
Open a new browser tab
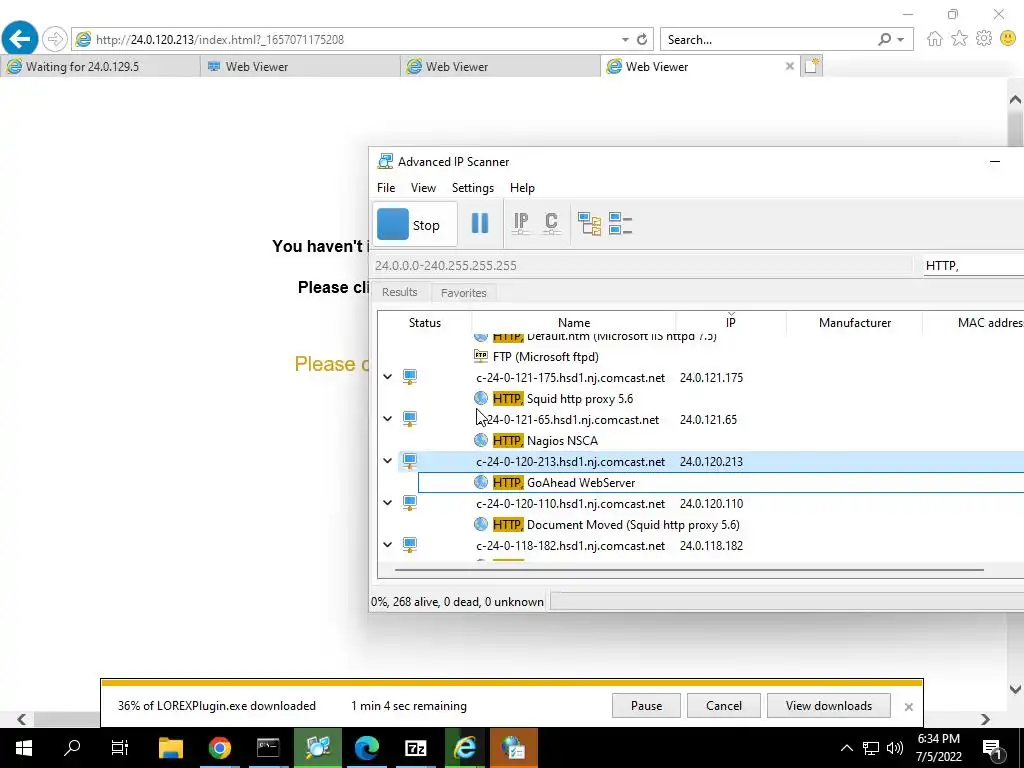click(811, 66)
